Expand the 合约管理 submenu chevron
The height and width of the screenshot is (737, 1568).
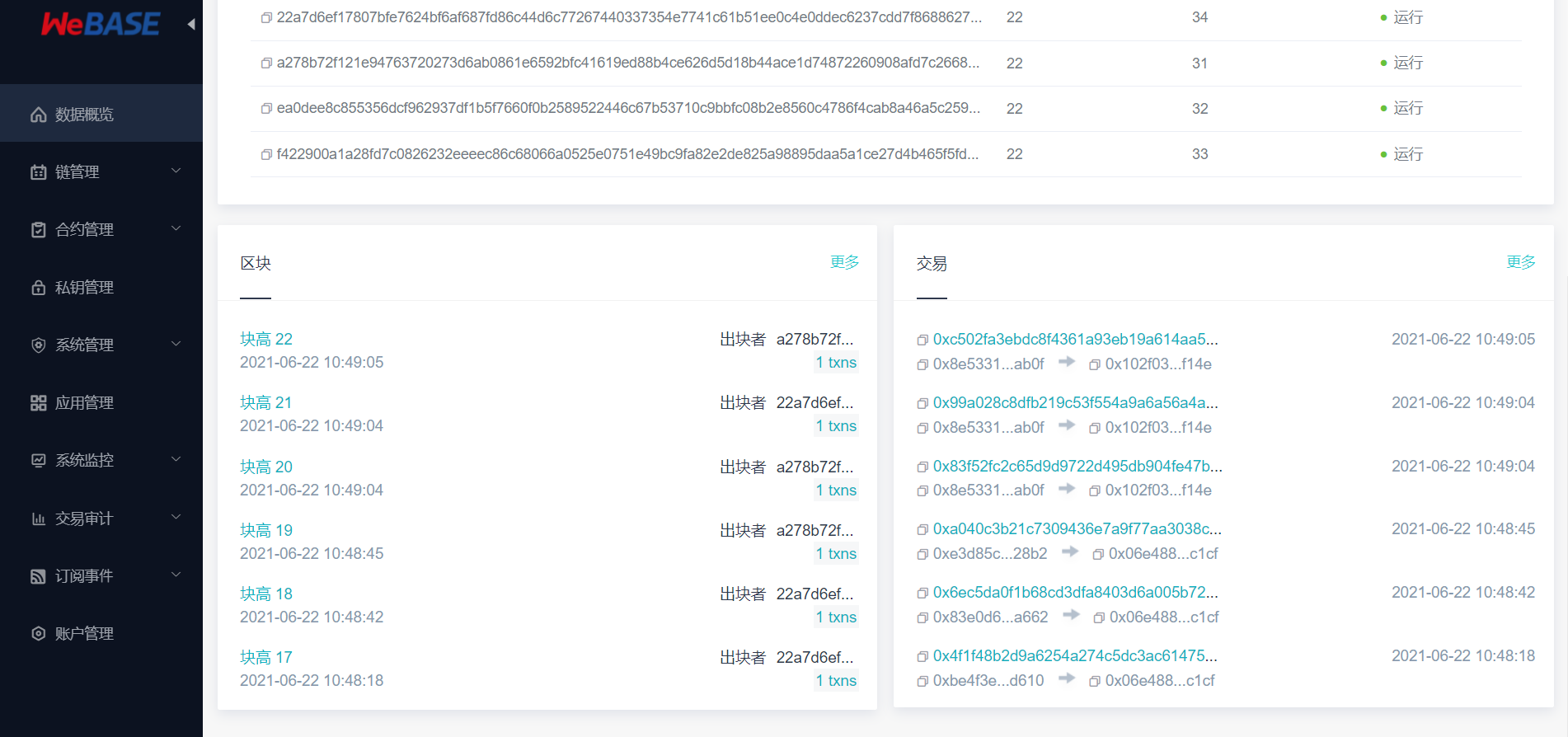(x=176, y=228)
